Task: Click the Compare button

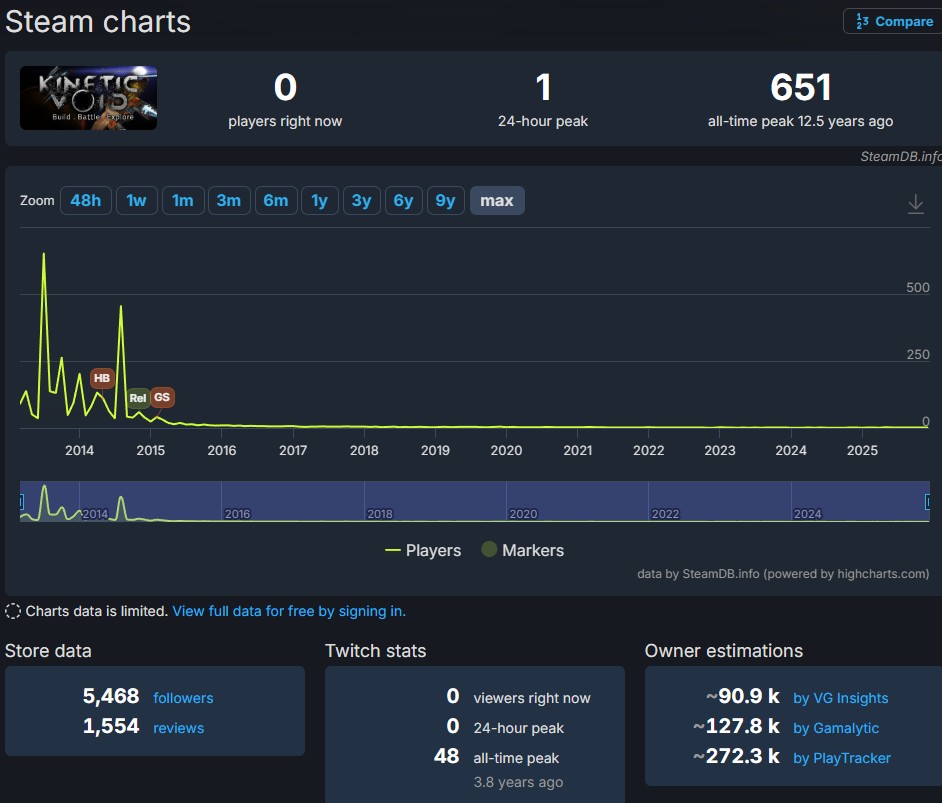Action: point(894,22)
